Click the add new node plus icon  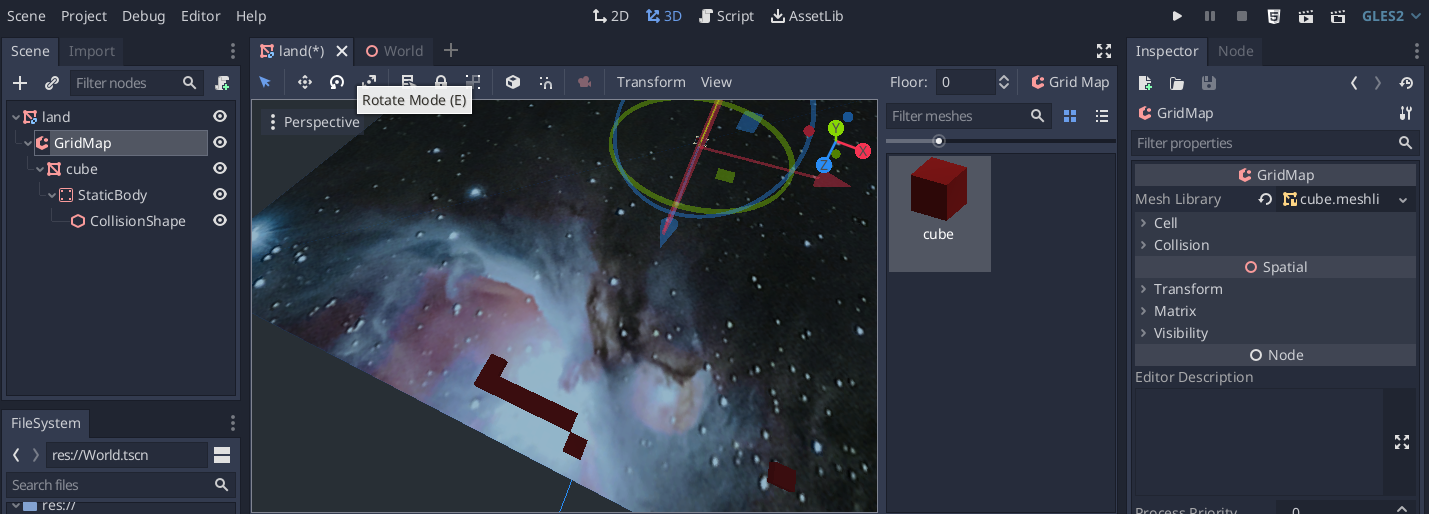pyautogui.click(x=20, y=83)
